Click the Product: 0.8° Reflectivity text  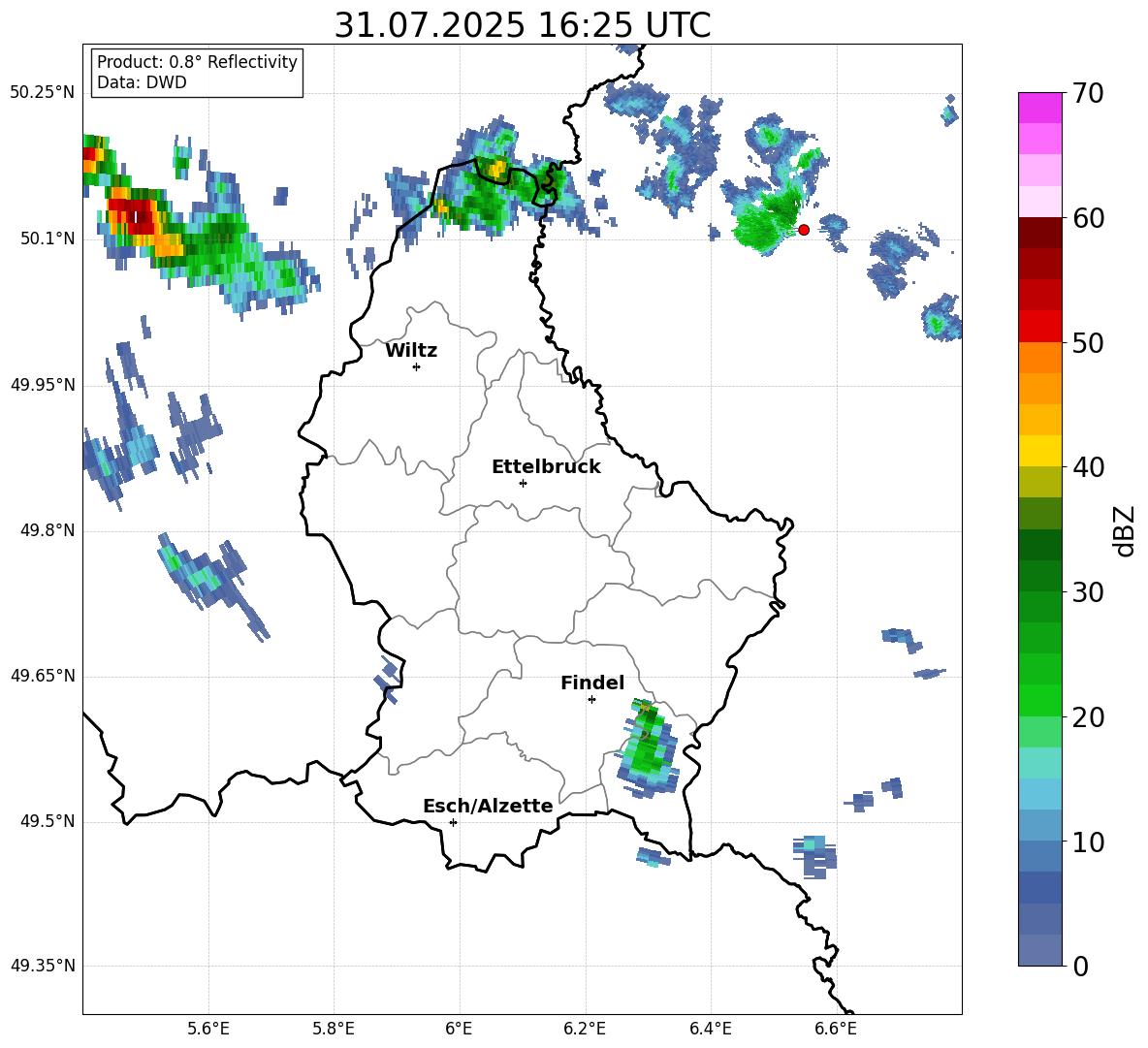(x=197, y=62)
